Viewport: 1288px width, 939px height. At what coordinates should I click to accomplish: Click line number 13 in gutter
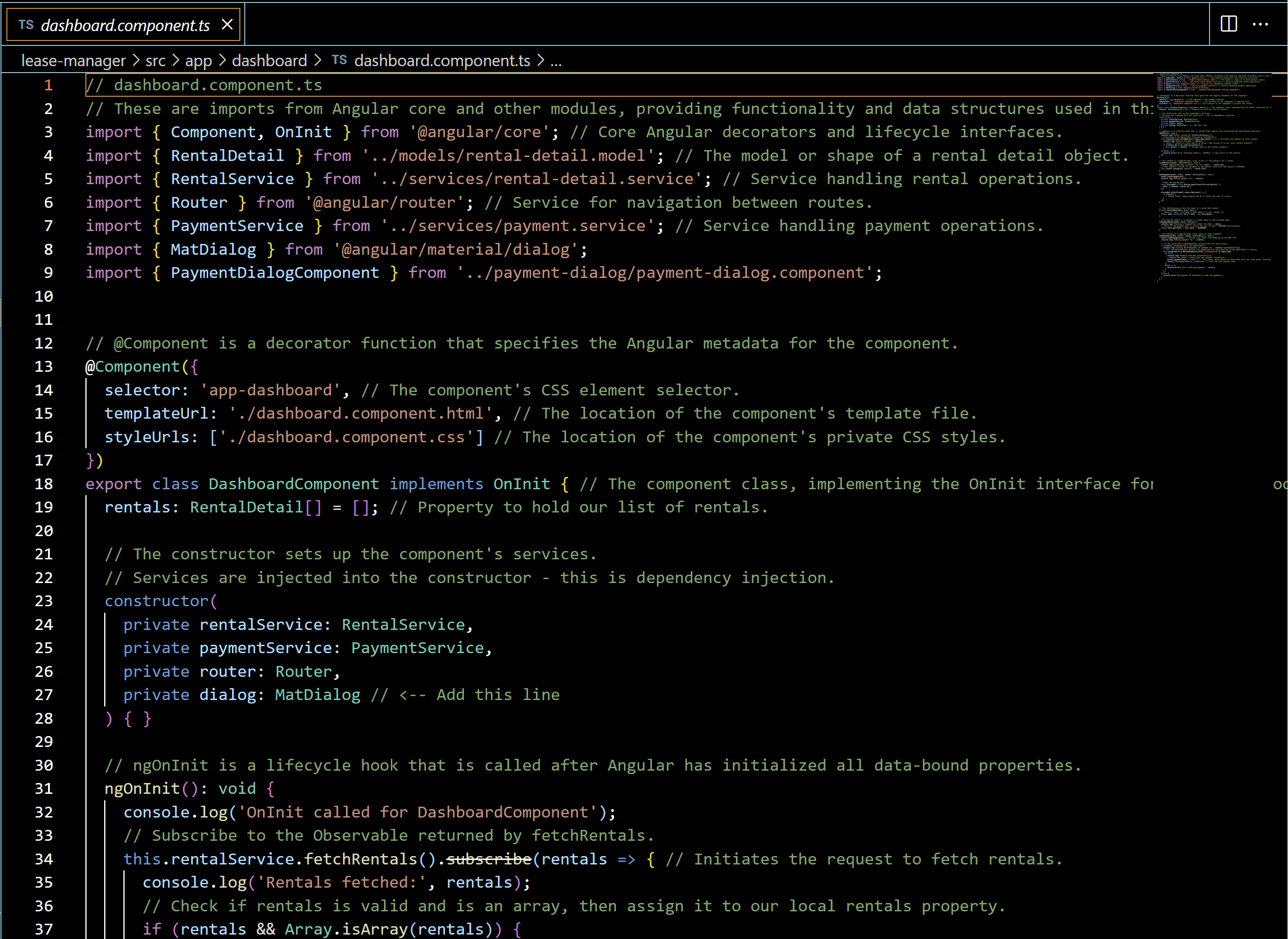[x=44, y=367]
